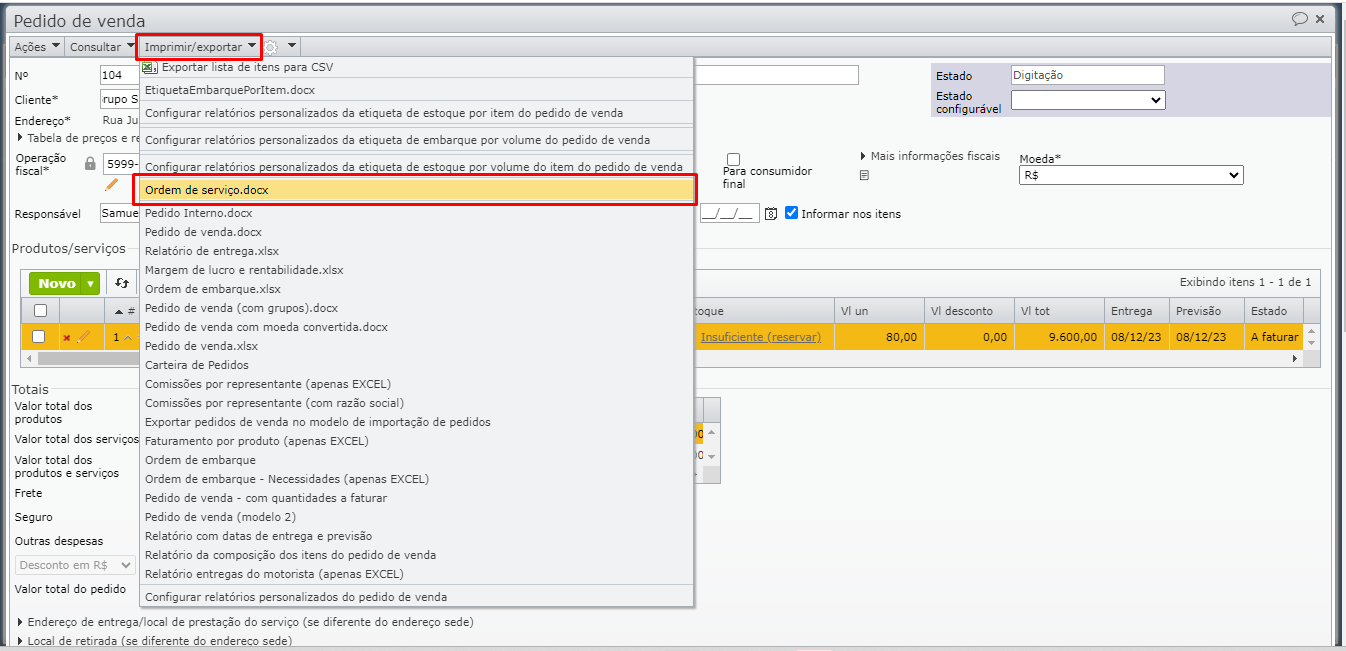
Task: Open the calendar date picker icon
Action: [x=771, y=213]
